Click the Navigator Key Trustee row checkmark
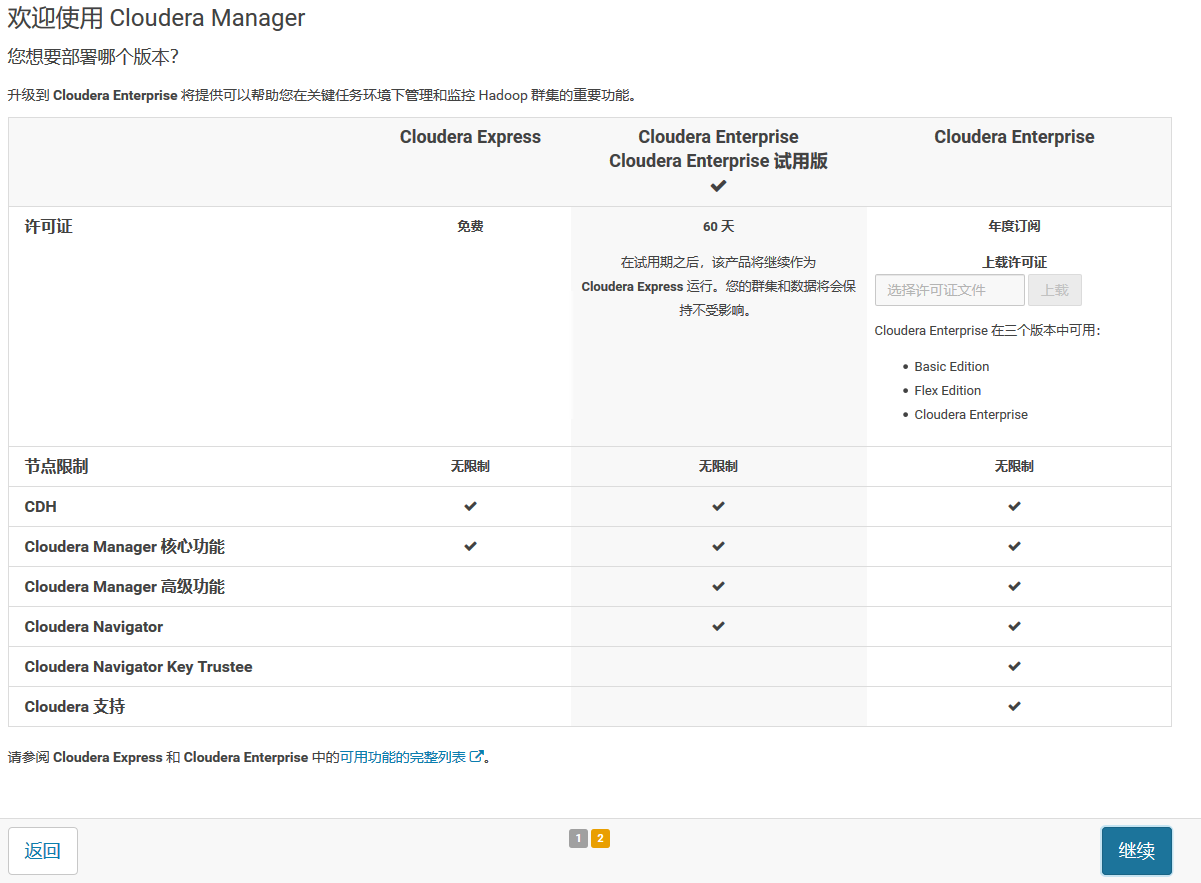 [x=1014, y=666]
